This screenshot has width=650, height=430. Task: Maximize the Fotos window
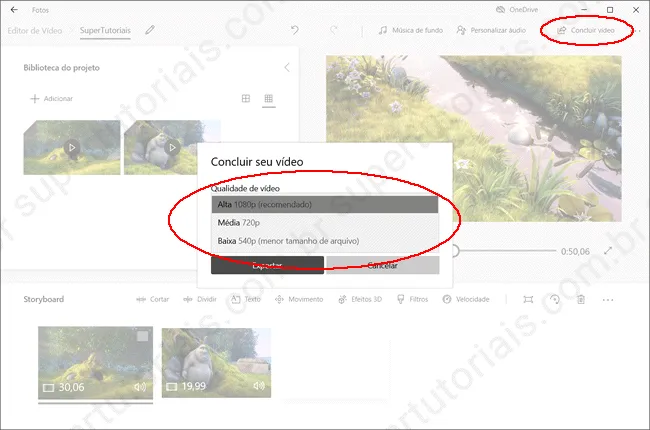tap(610, 10)
